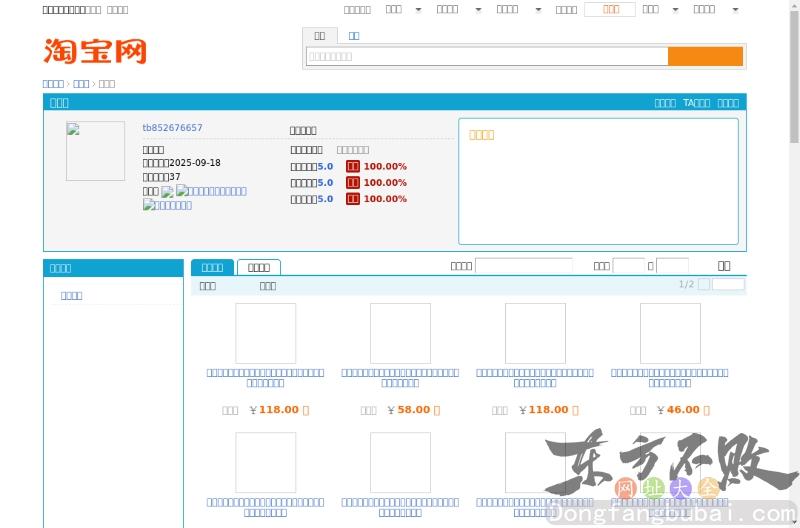Open seller profile link tb852676657

coord(172,128)
